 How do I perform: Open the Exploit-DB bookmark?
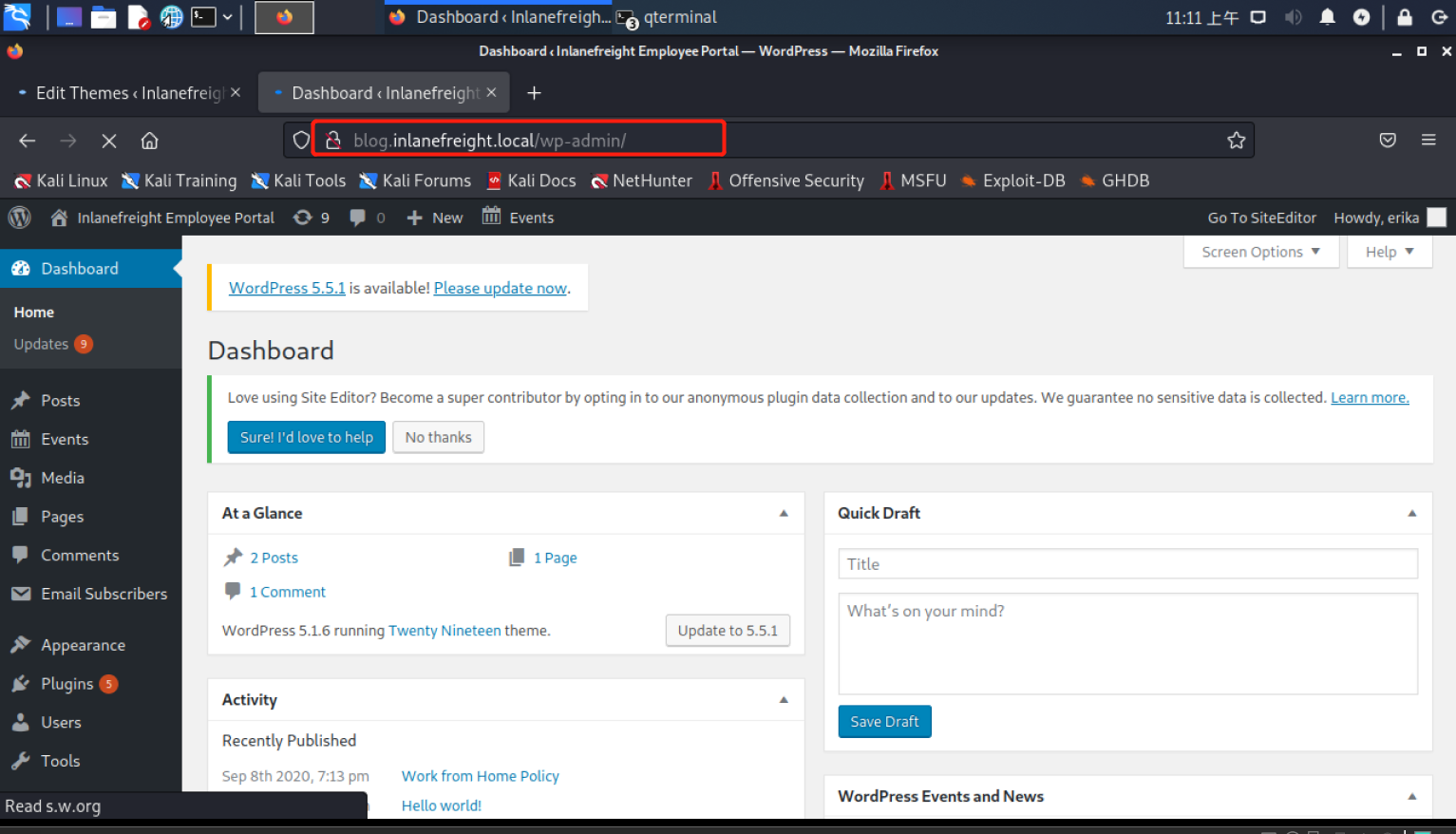(x=1012, y=180)
